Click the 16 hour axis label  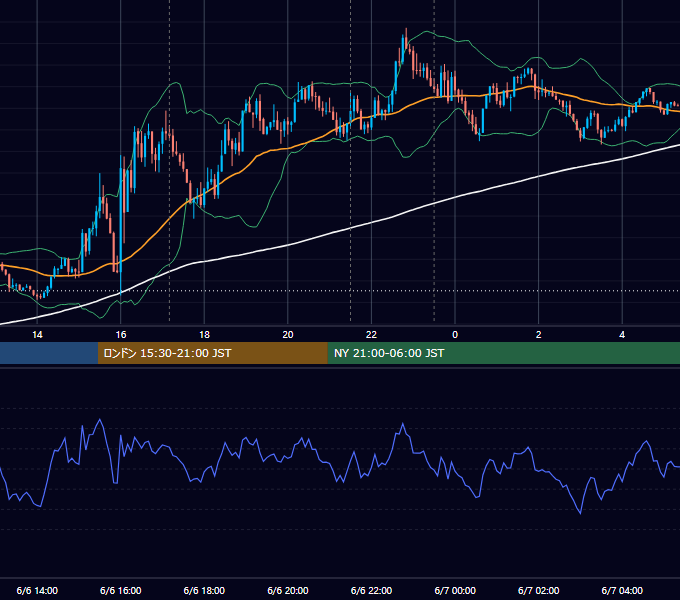click(121, 335)
